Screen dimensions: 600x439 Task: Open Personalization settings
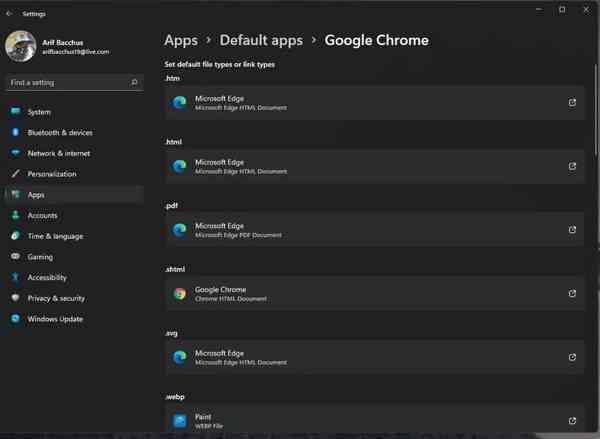pos(74,174)
